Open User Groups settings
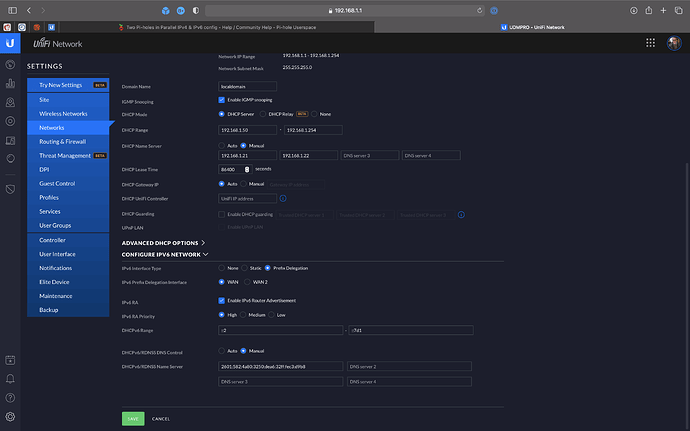This screenshot has width=690, height=431. click(68, 225)
